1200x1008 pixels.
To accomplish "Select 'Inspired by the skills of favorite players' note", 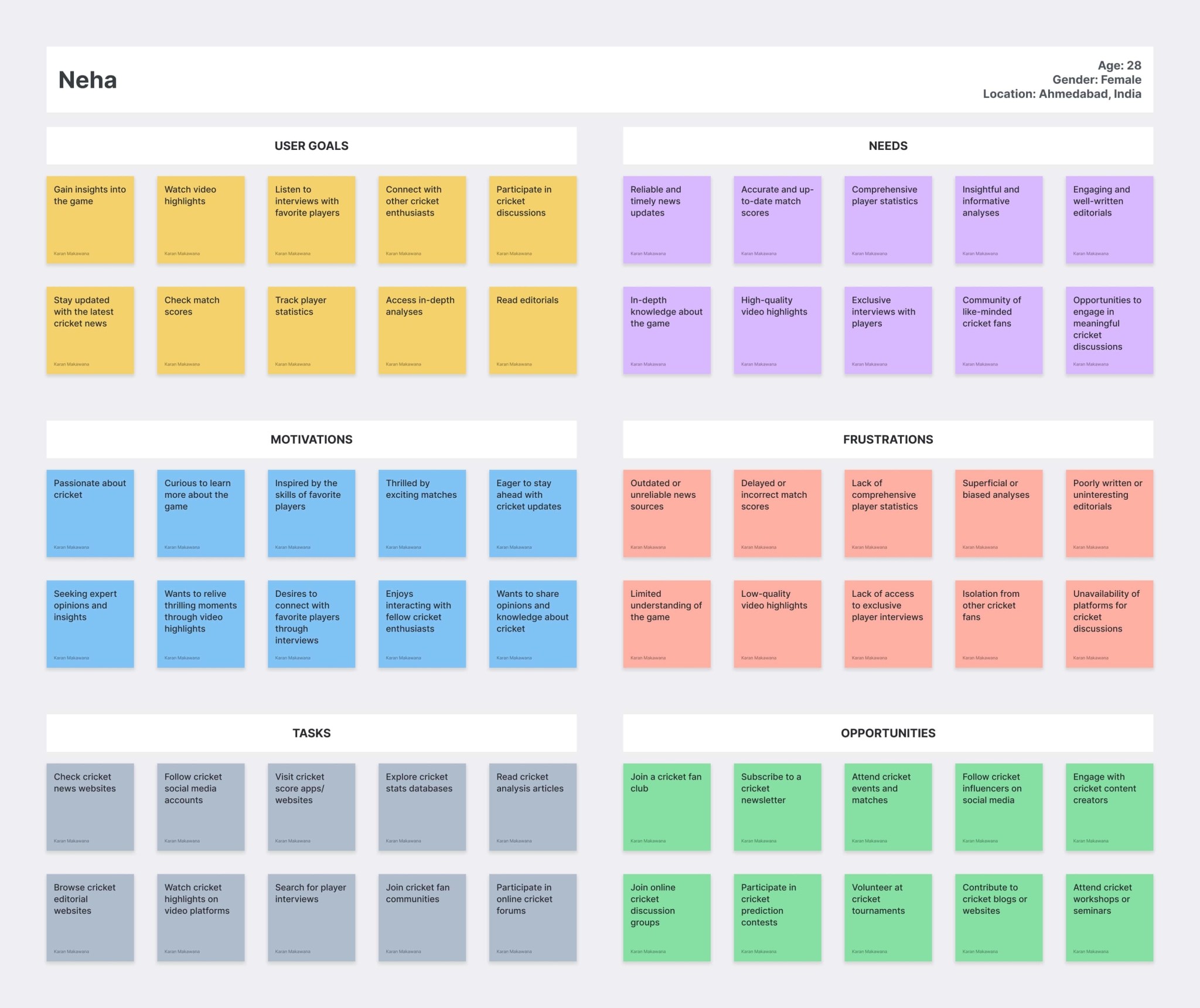I will click(x=312, y=513).
